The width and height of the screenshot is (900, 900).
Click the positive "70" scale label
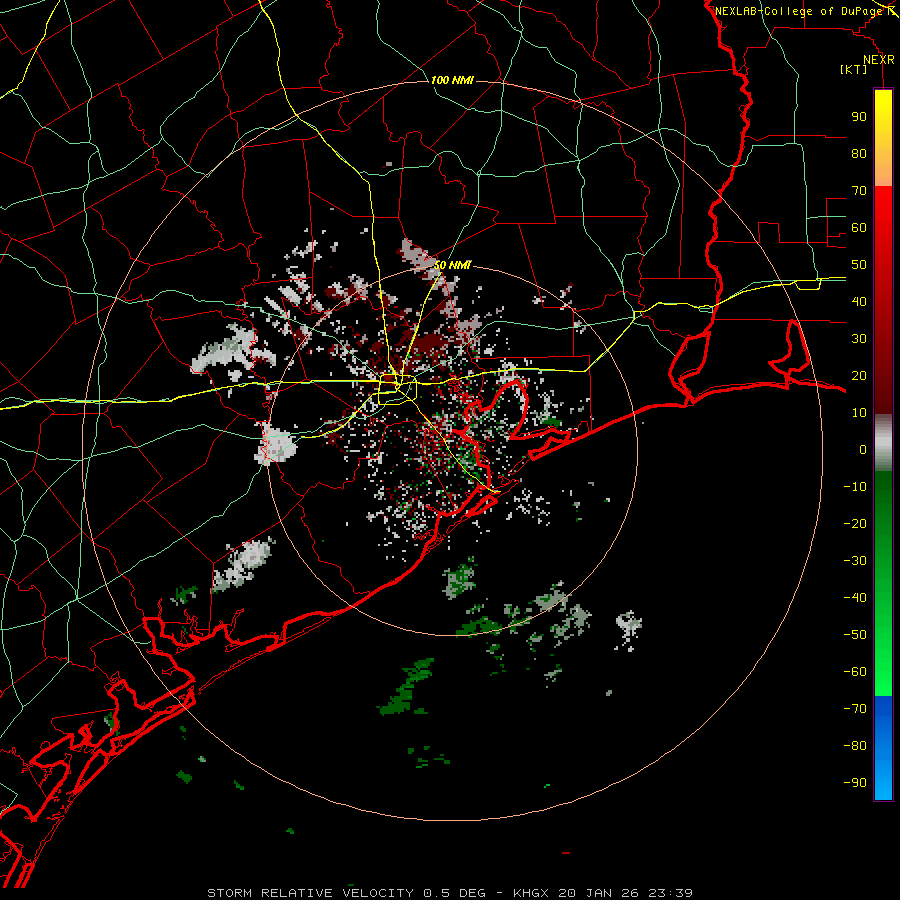[x=859, y=191]
